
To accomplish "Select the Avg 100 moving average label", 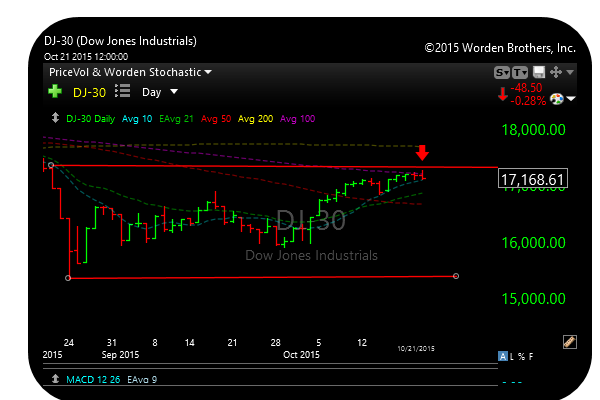I will pos(297,119).
